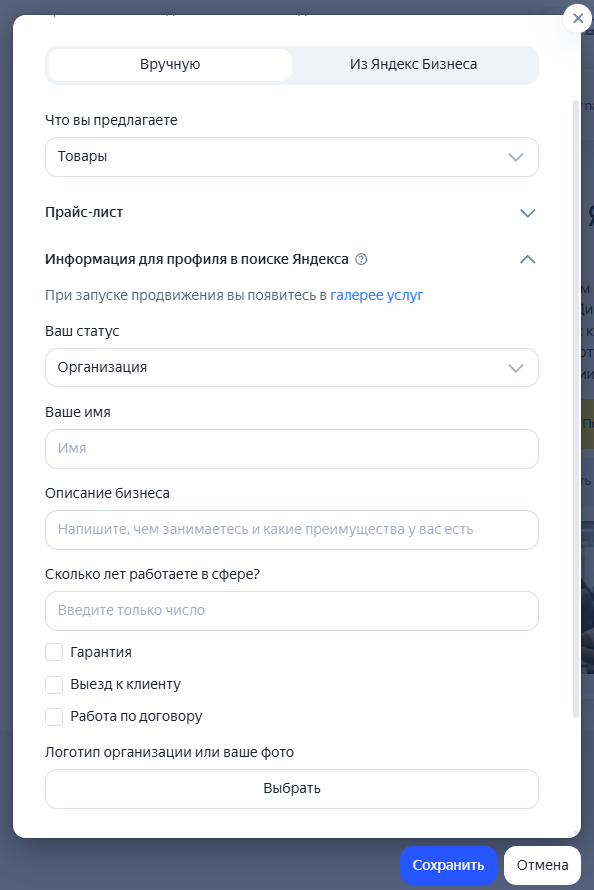Click the Сохранить button
Viewport: 594px width, 890px height.
click(x=448, y=865)
